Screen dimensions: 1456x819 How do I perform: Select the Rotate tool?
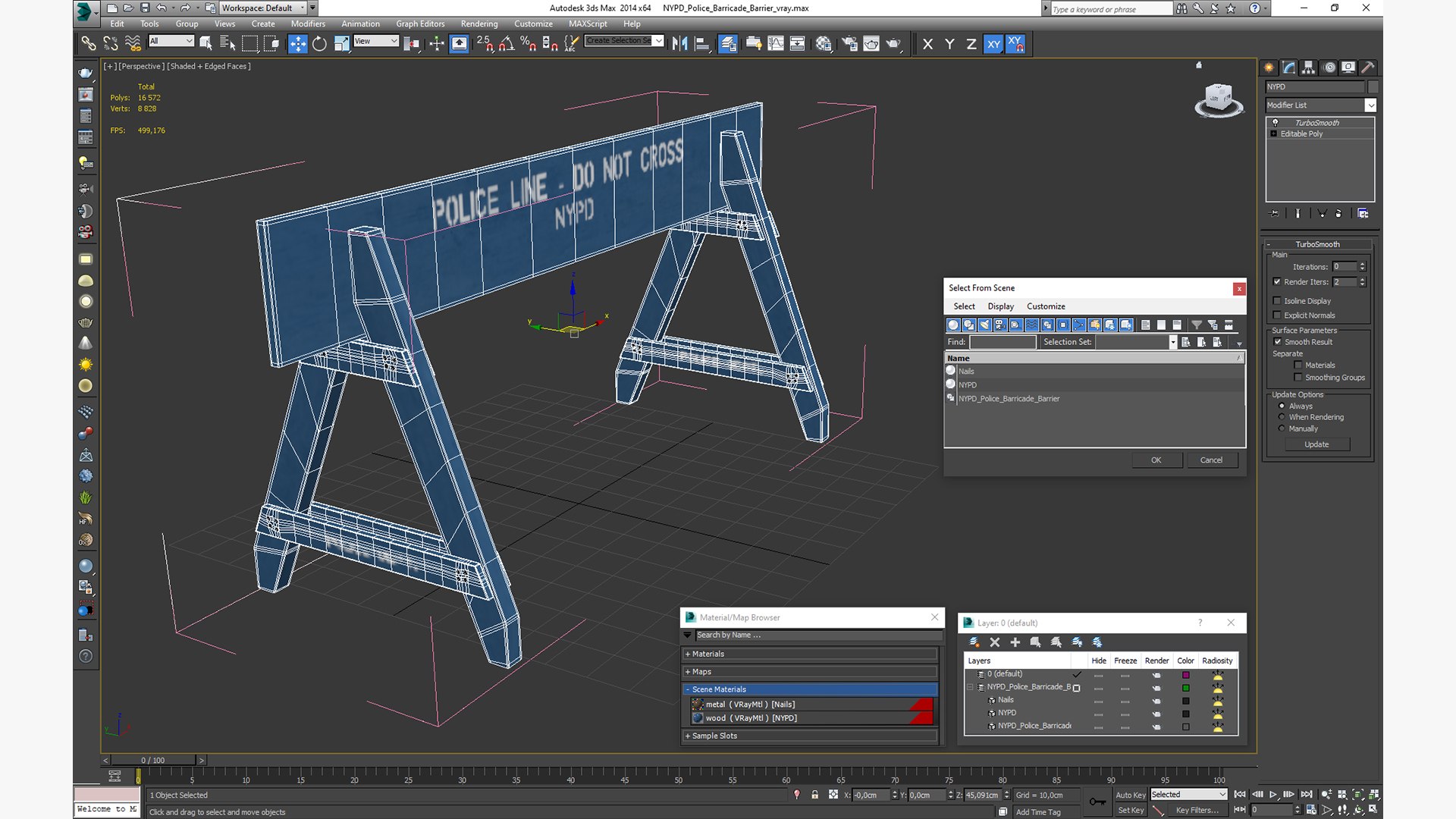tap(319, 44)
